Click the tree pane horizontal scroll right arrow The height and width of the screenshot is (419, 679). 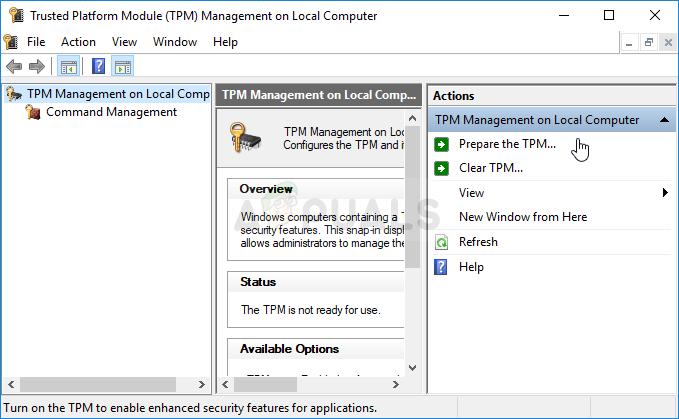pos(201,384)
